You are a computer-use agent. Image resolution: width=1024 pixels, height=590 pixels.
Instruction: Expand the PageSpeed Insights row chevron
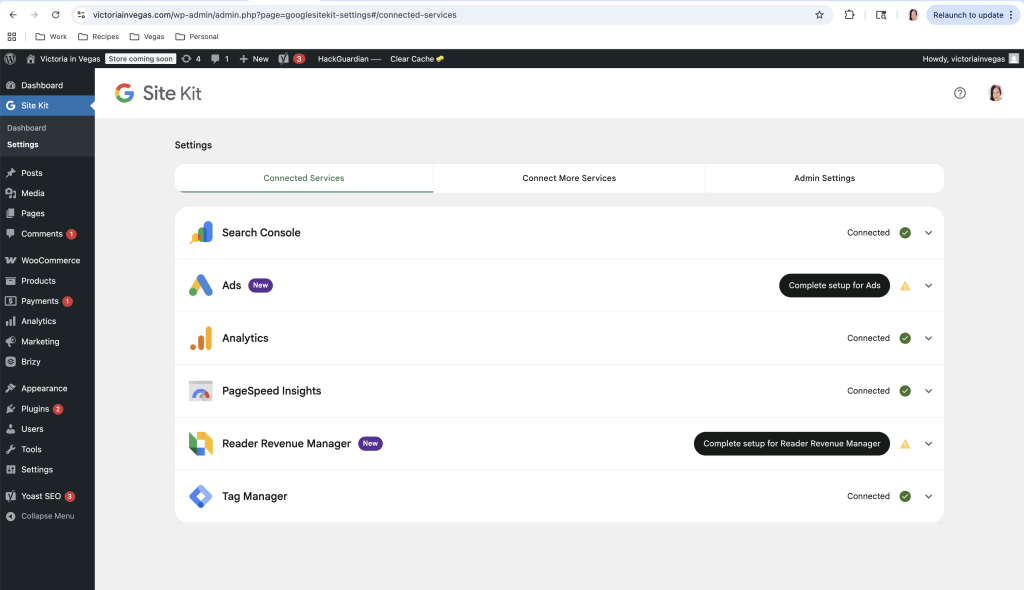(928, 391)
